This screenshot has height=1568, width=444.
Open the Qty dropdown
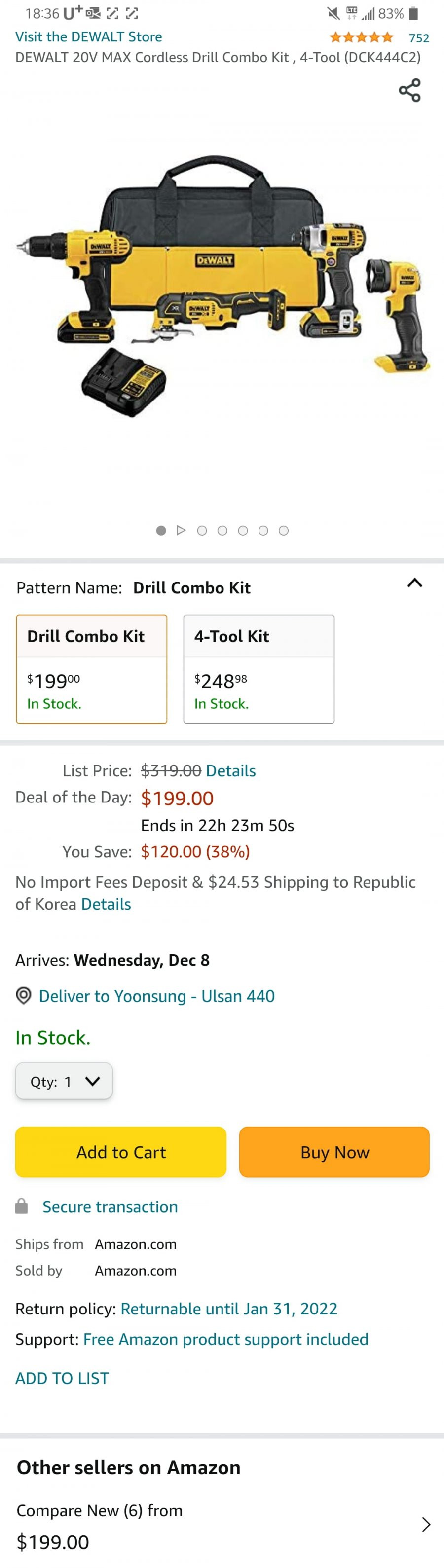[64, 1081]
